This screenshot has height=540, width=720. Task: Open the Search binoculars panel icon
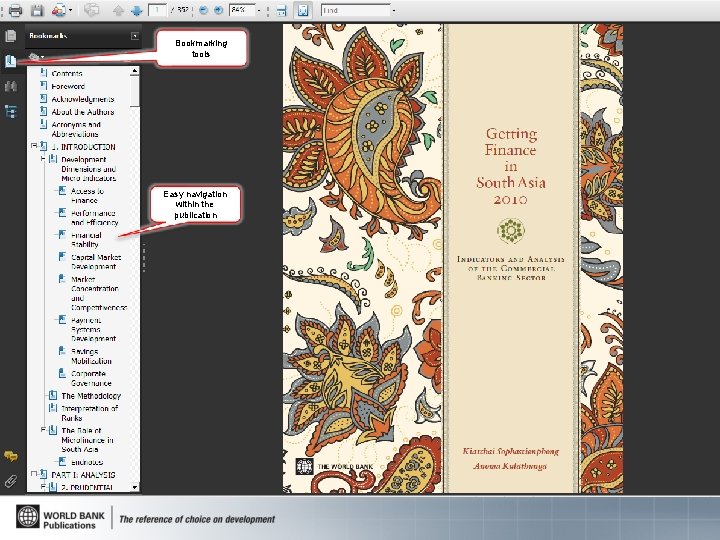pos(11,86)
